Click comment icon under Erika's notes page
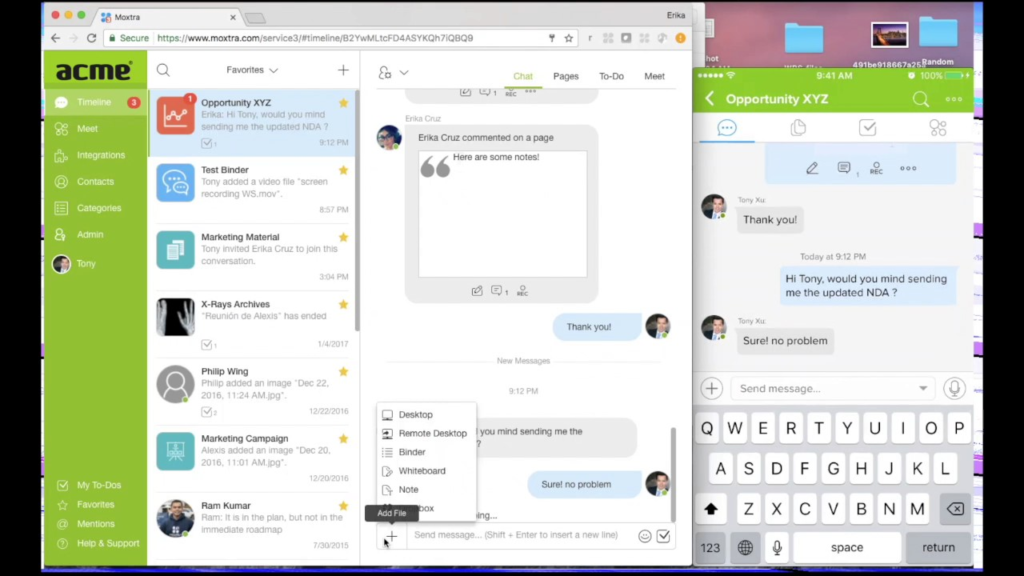 coord(498,291)
